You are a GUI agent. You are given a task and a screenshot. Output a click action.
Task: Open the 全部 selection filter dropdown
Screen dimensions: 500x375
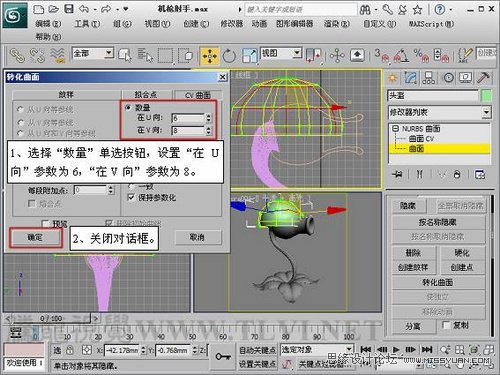pos(109,53)
